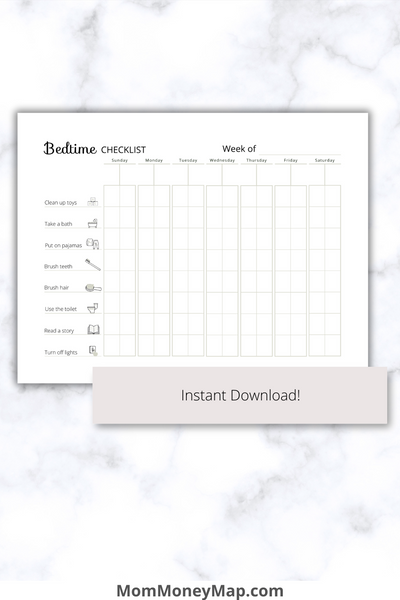
Task: Click the toothbrush icon beside Brush teeth
Action: pos(93,265)
